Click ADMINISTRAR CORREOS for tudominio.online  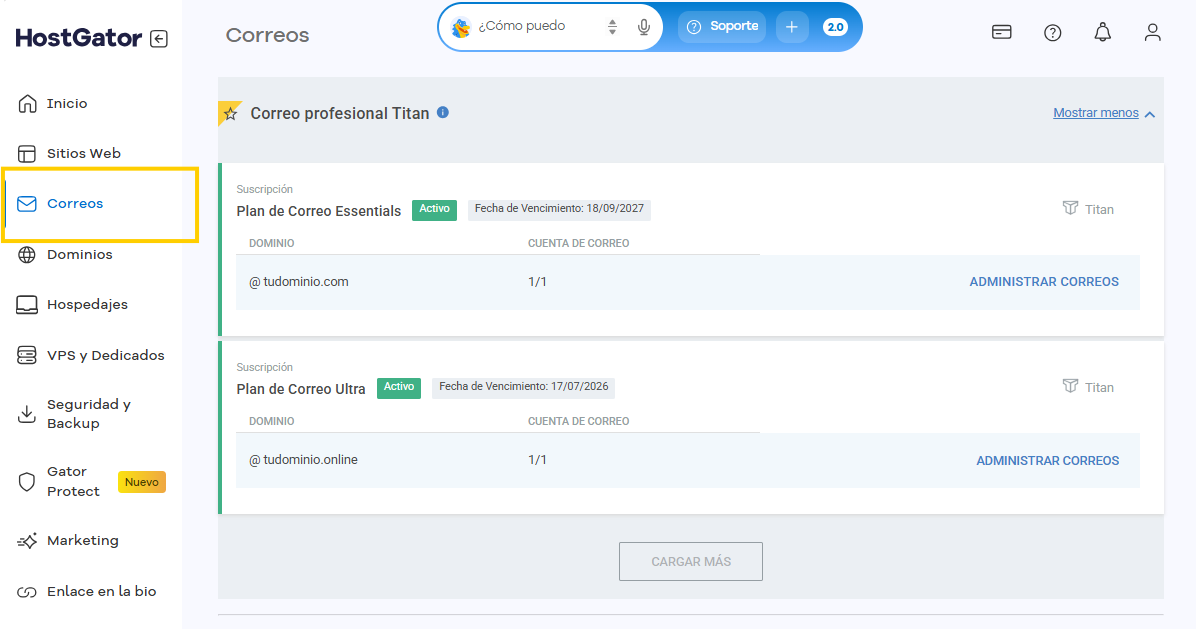click(x=1047, y=461)
